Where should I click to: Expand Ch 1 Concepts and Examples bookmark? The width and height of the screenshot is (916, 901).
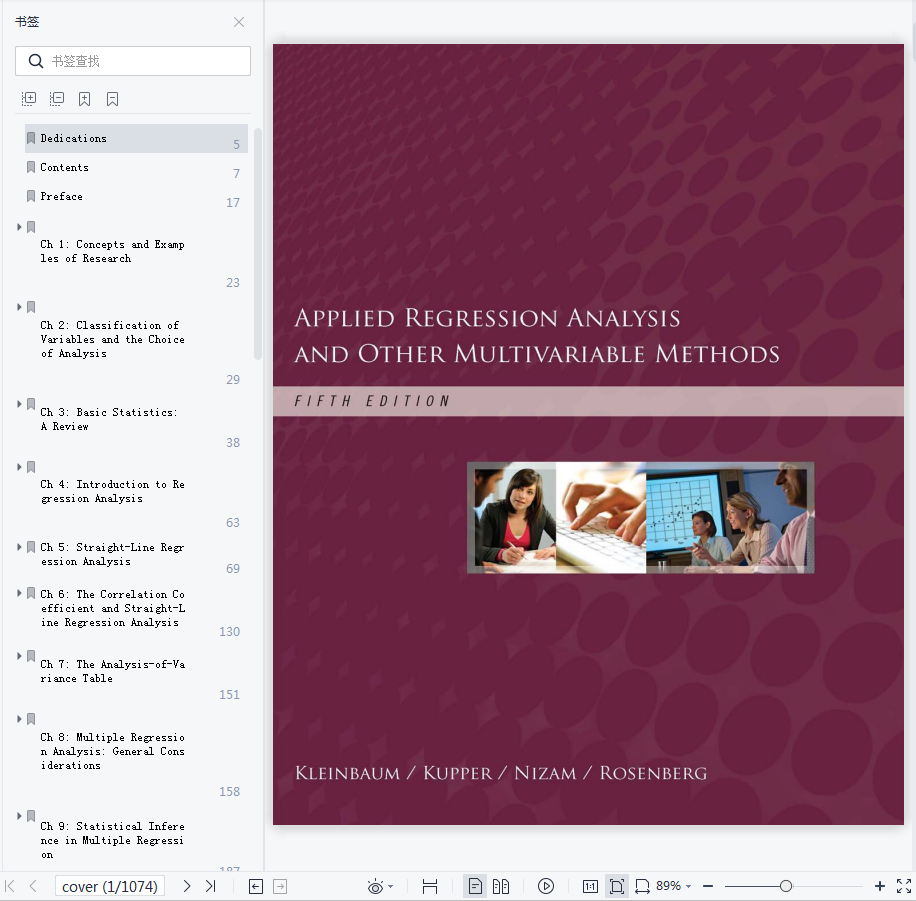(x=19, y=227)
